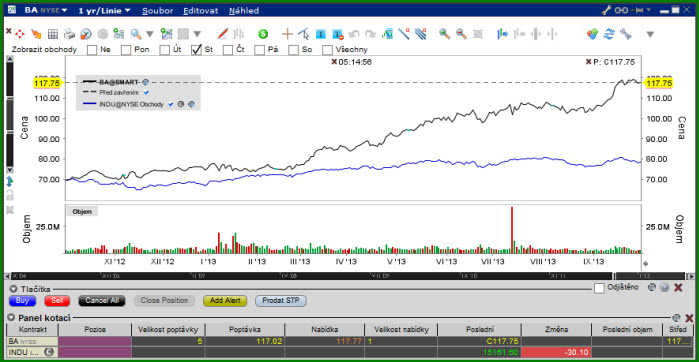Select the crosshair cursor tool

pos(288,33)
